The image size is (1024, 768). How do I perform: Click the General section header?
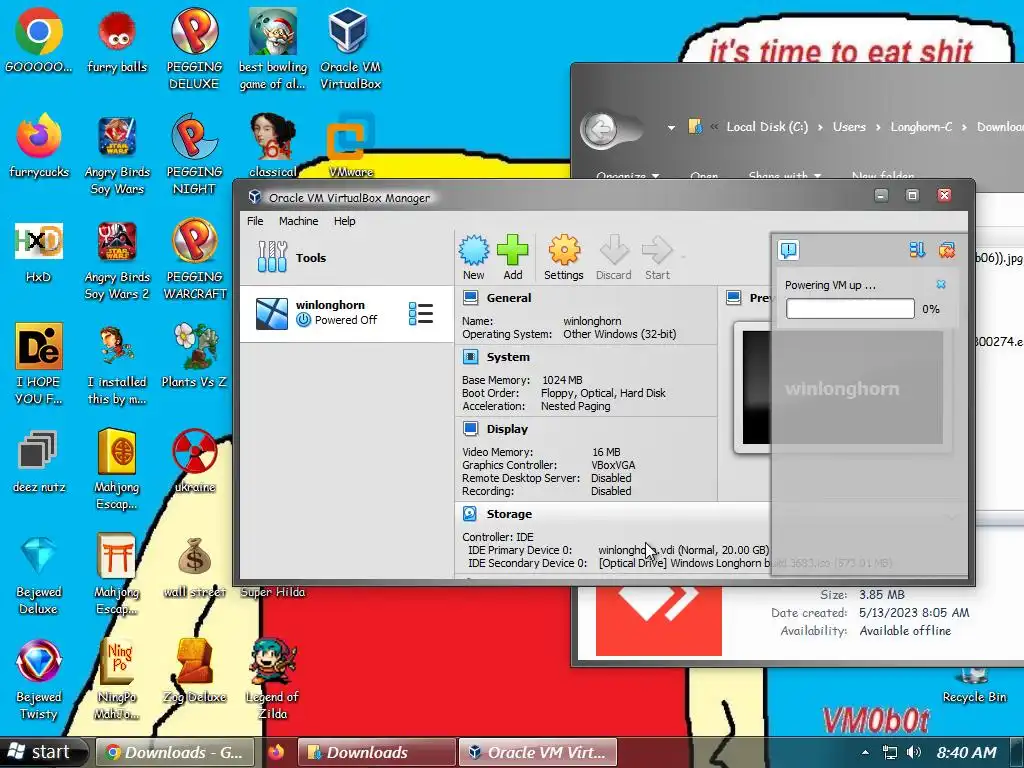pyautogui.click(x=509, y=298)
